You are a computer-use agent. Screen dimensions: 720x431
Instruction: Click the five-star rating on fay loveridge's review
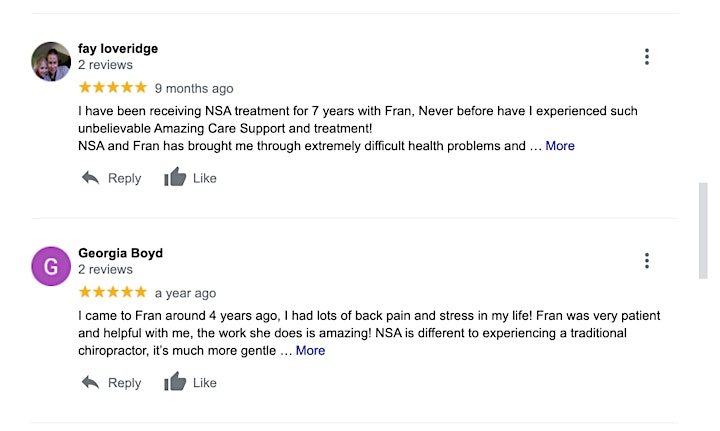[112, 87]
